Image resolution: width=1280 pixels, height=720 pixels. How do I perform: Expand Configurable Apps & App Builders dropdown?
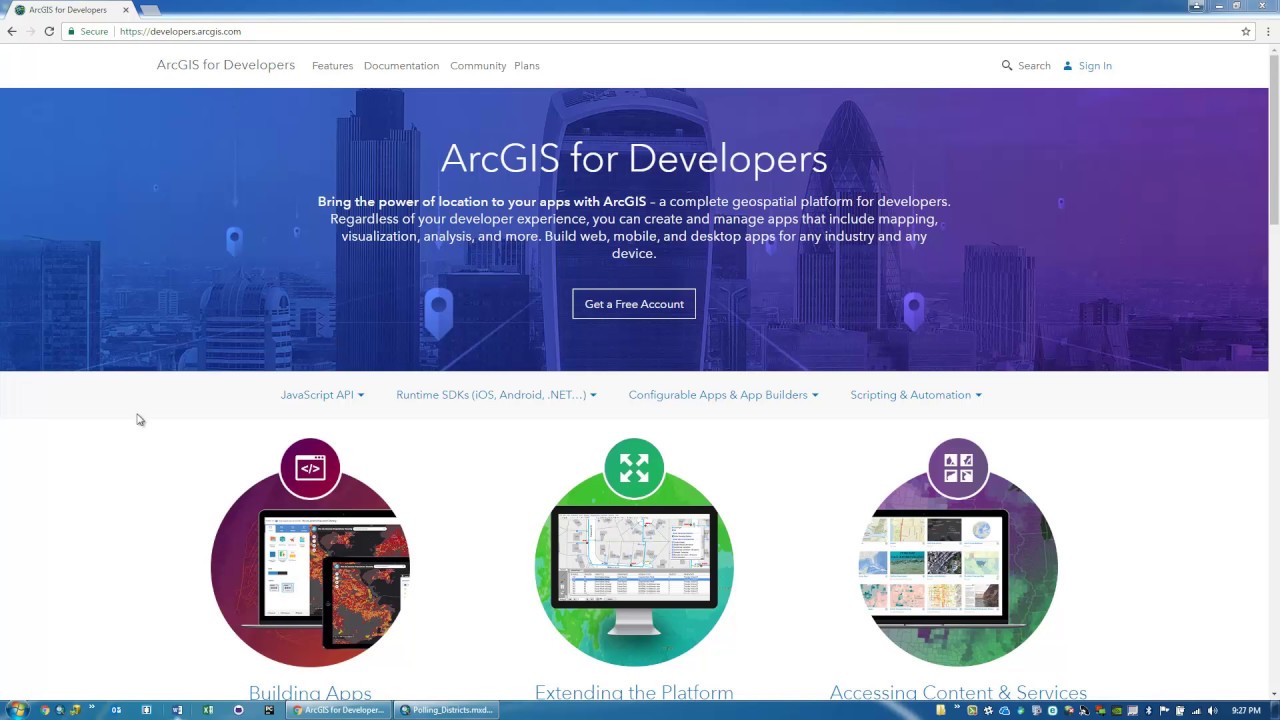tap(723, 395)
